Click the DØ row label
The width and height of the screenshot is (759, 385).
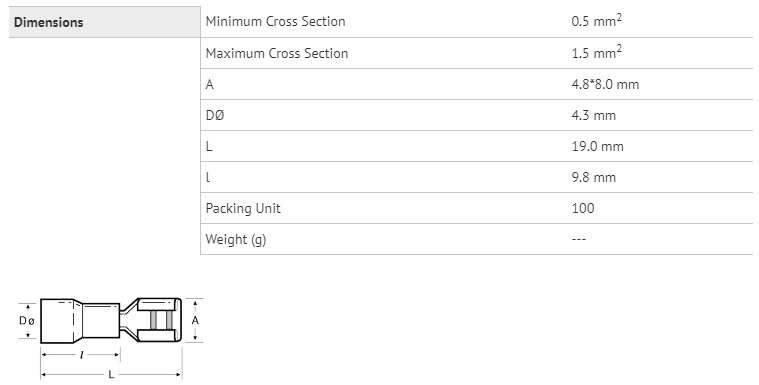[215, 116]
